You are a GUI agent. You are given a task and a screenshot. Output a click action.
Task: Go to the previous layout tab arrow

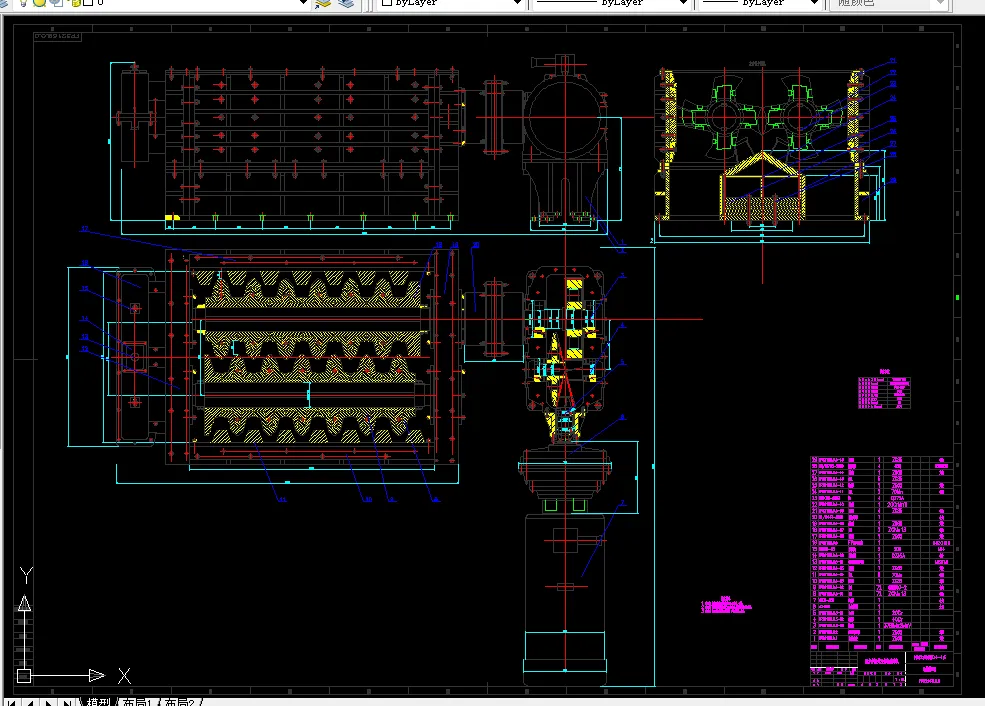tap(30, 702)
